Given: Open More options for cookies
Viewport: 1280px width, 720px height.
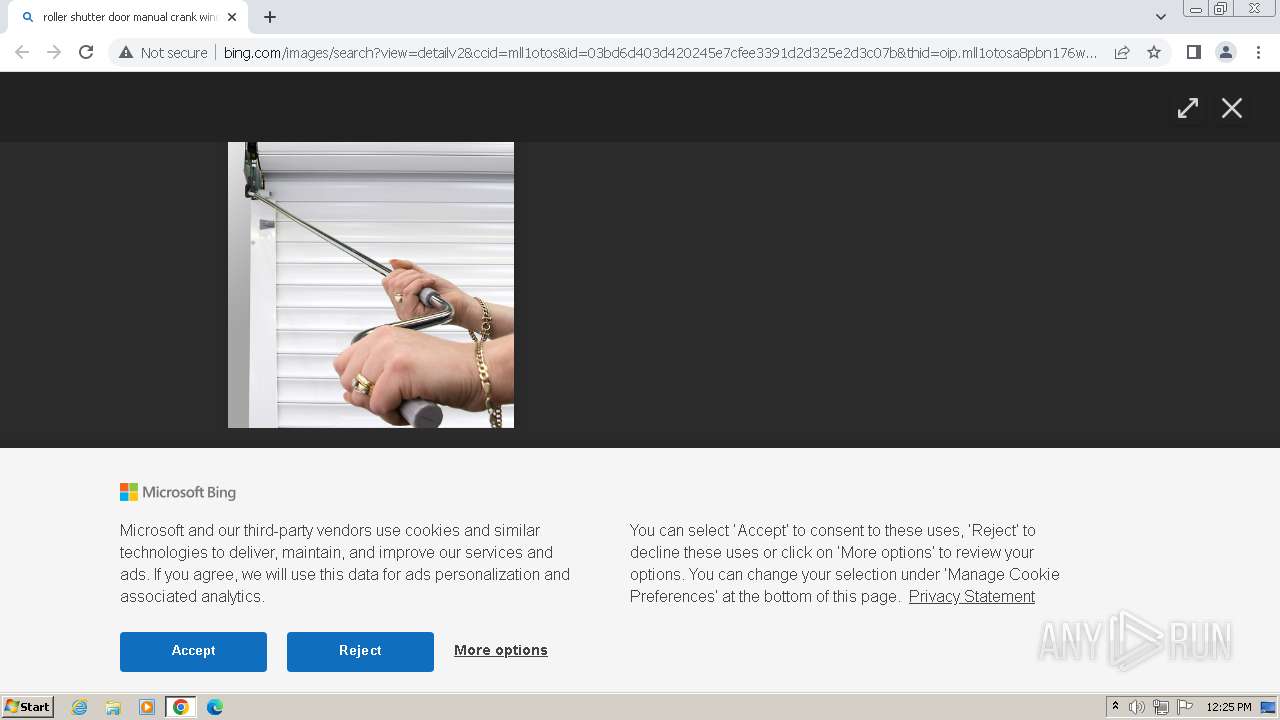Looking at the screenshot, I should pyautogui.click(x=501, y=650).
